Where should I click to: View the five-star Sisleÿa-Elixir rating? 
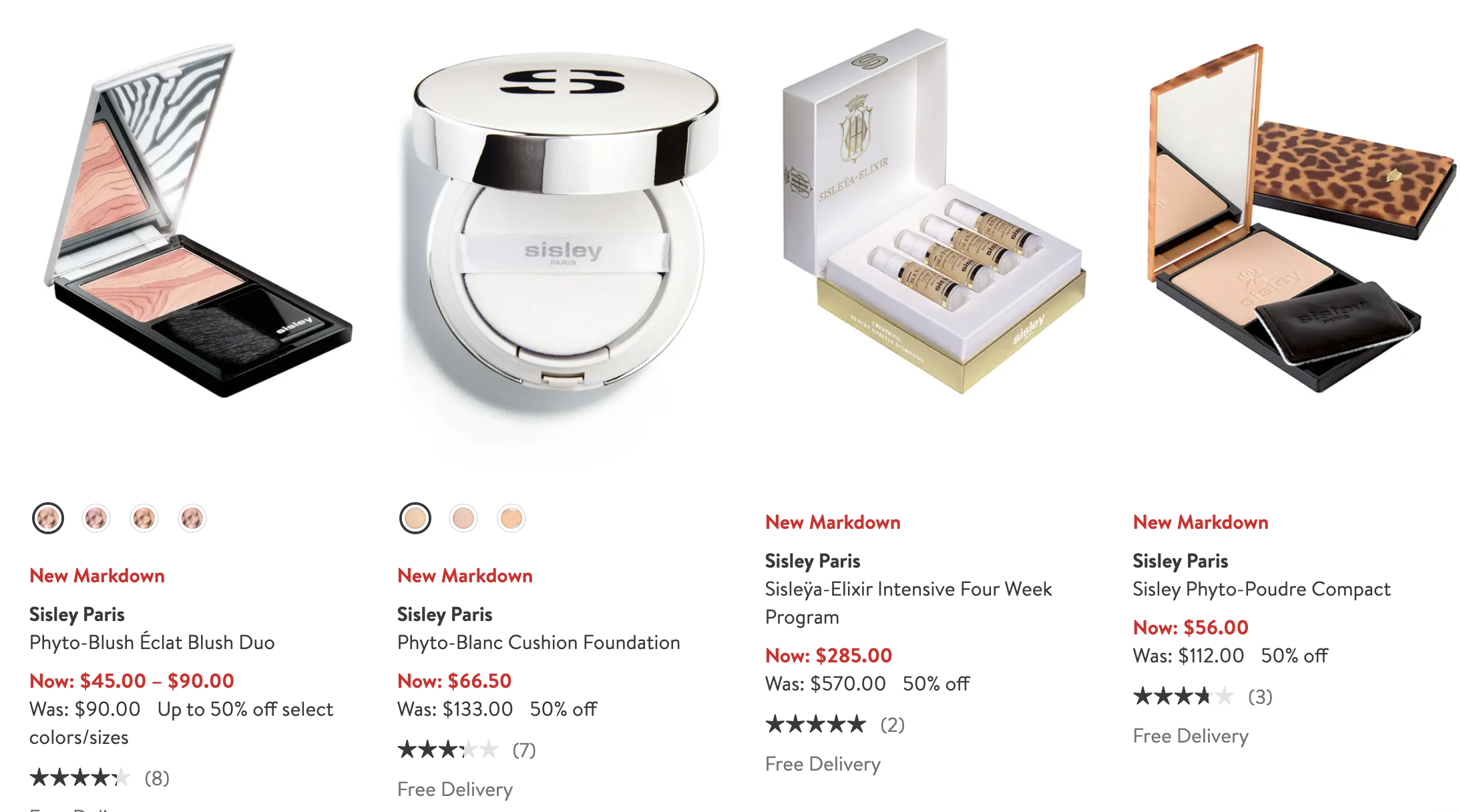coord(835,725)
